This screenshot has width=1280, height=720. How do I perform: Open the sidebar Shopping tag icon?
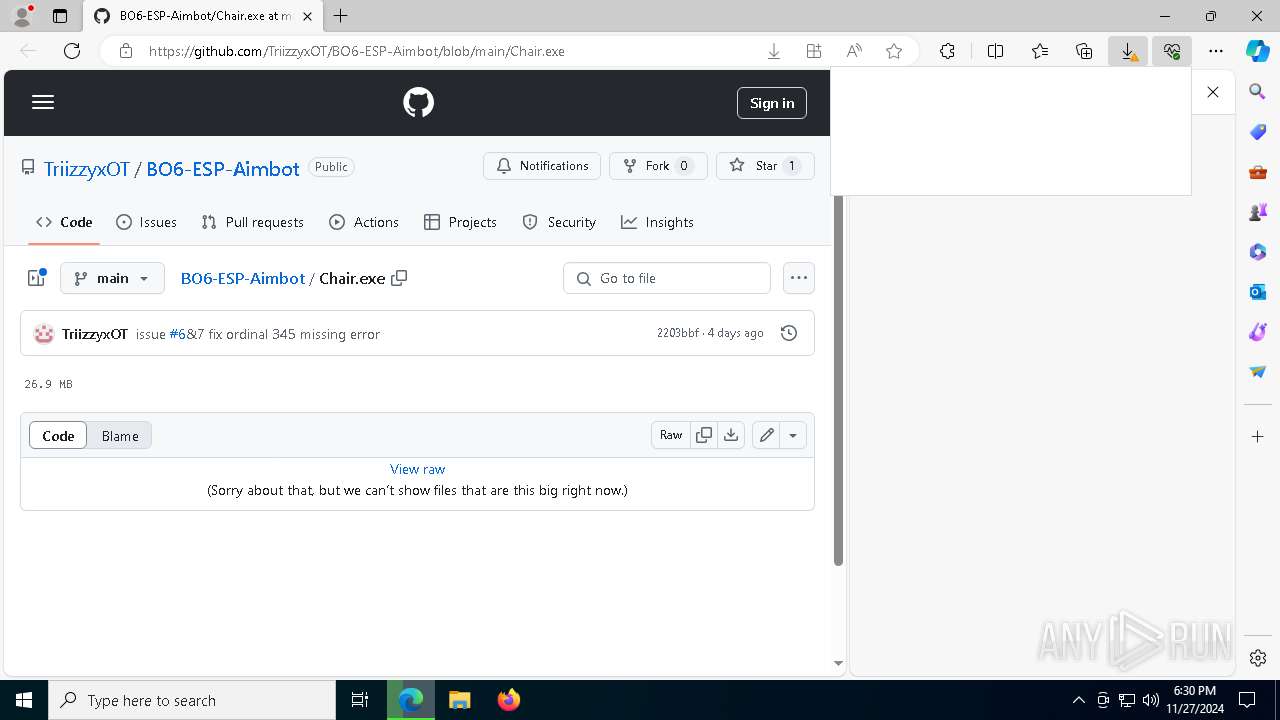1258,132
